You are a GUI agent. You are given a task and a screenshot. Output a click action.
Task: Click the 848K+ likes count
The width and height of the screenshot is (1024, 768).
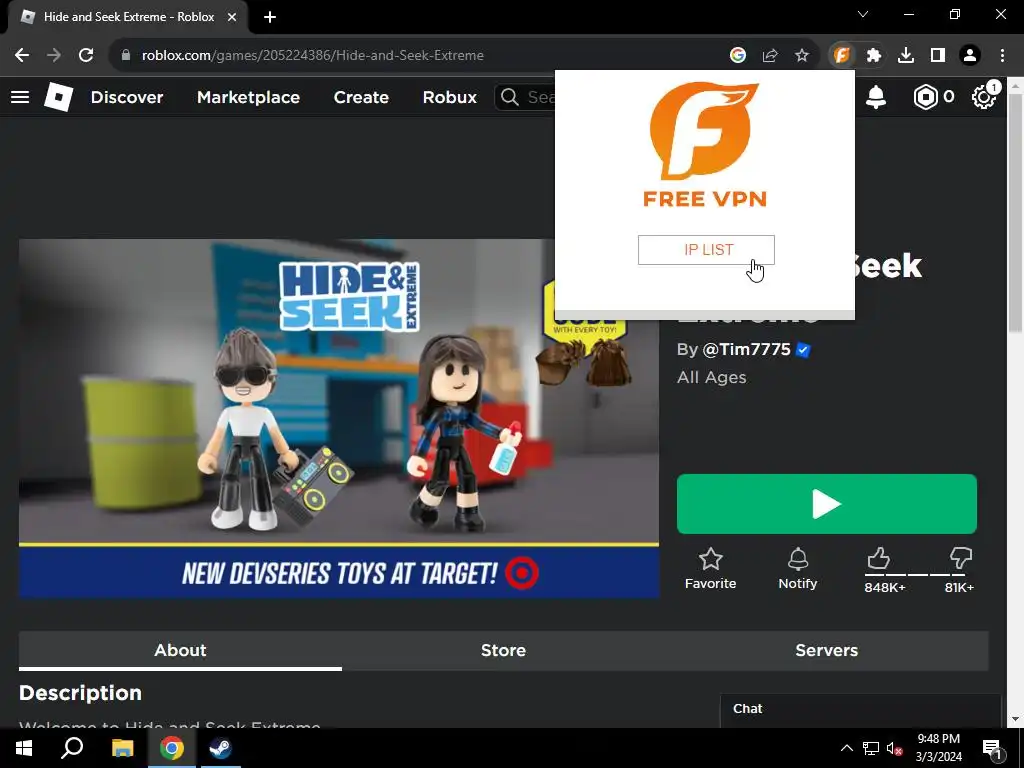[x=885, y=587]
